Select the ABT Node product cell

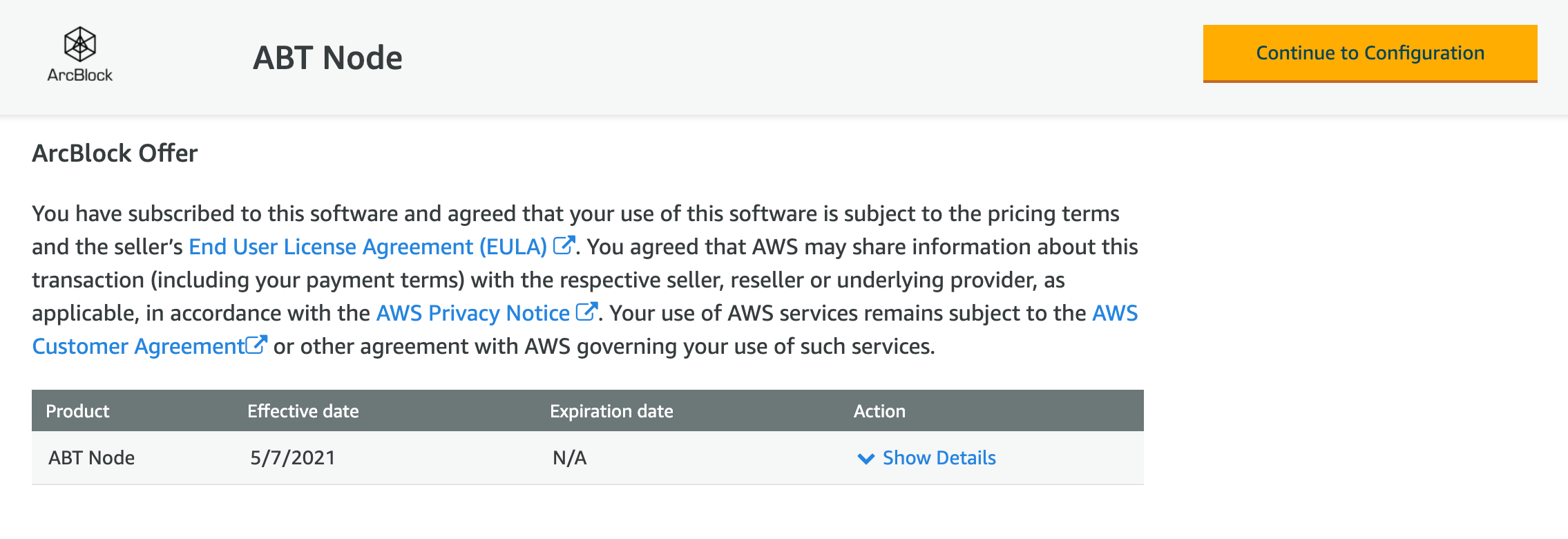(x=91, y=458)
